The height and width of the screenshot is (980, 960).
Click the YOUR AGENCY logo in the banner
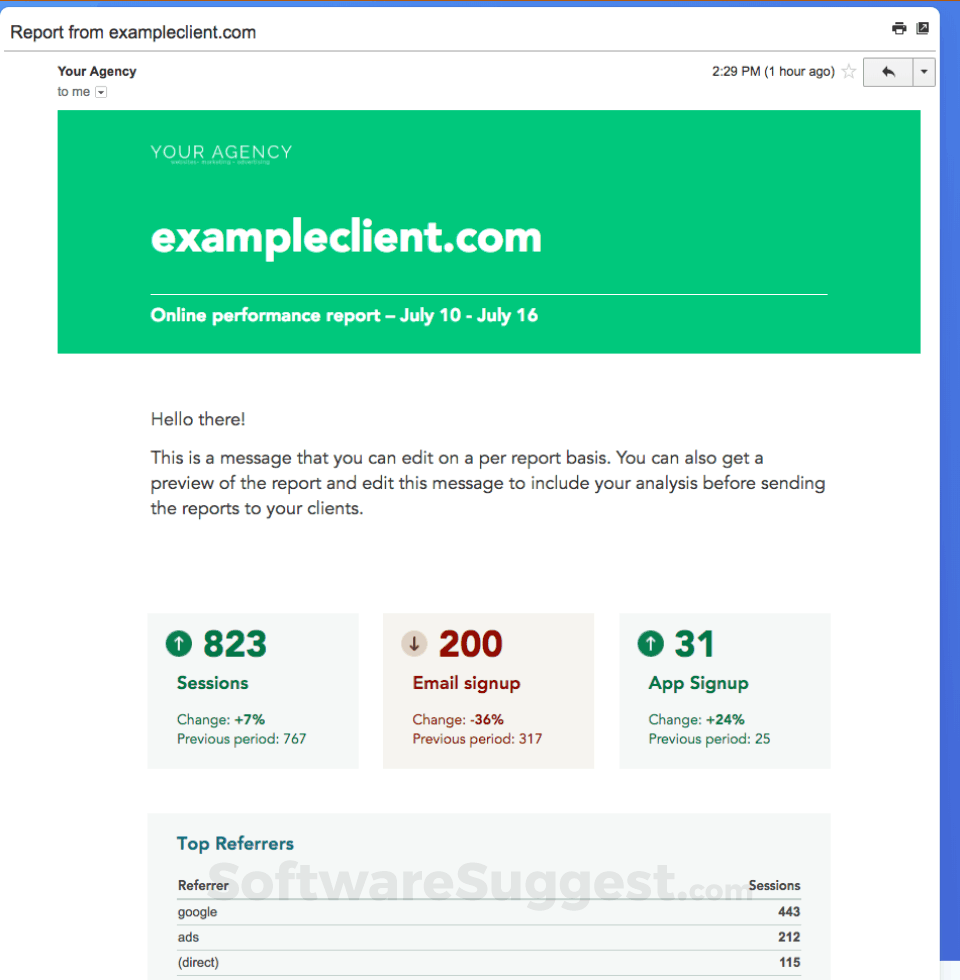[221, 154]
